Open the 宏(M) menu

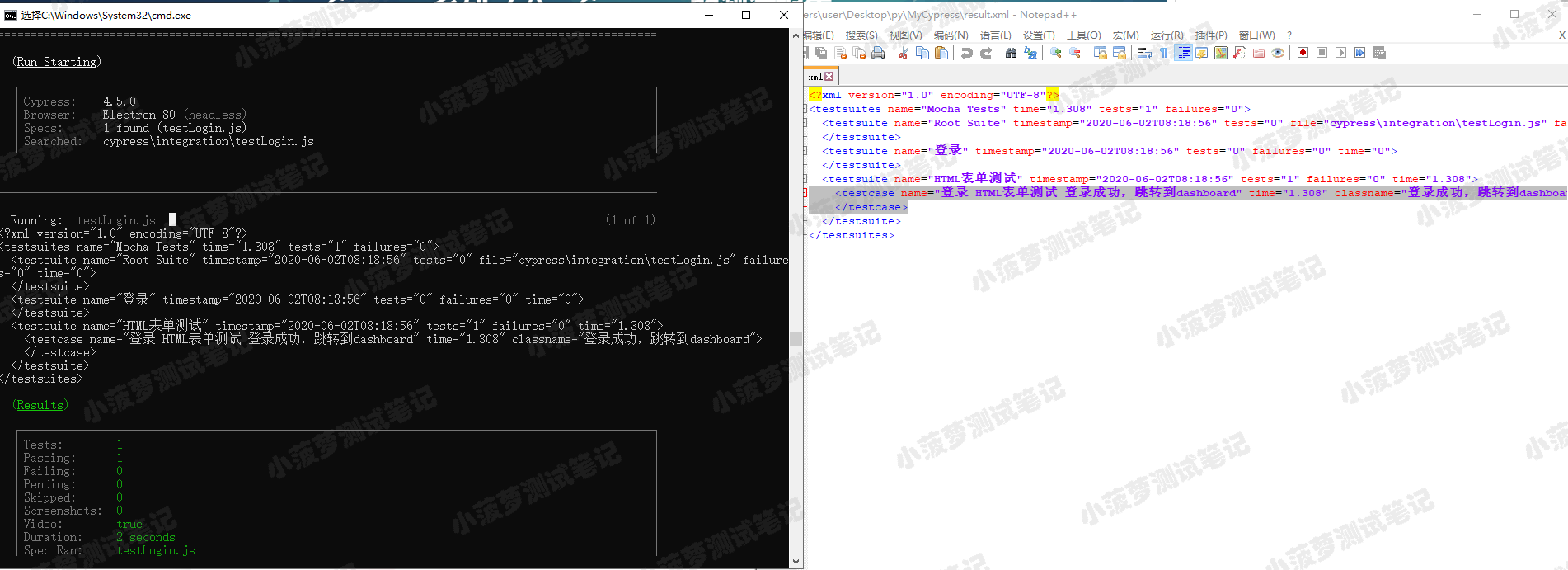[x=1125, y=35]
